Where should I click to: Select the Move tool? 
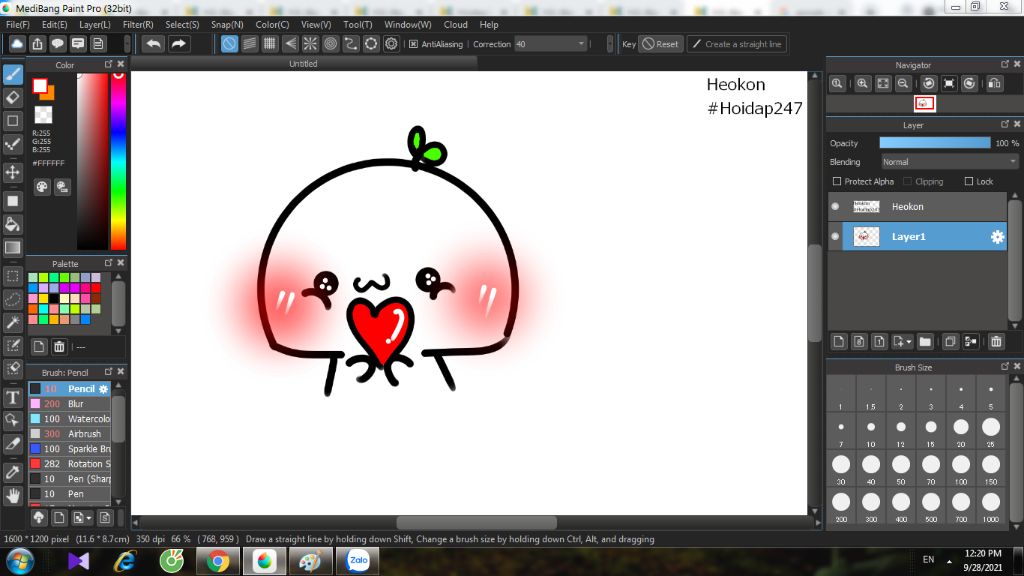tap(12, 172)
